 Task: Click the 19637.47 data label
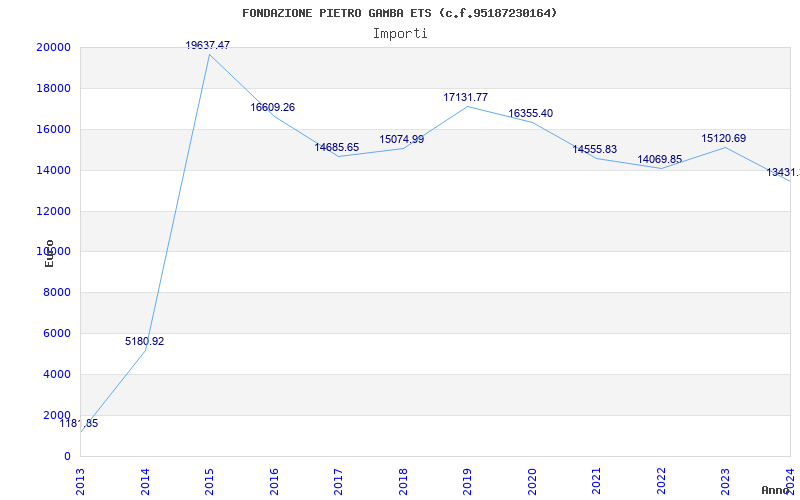(x=208, y=45)
